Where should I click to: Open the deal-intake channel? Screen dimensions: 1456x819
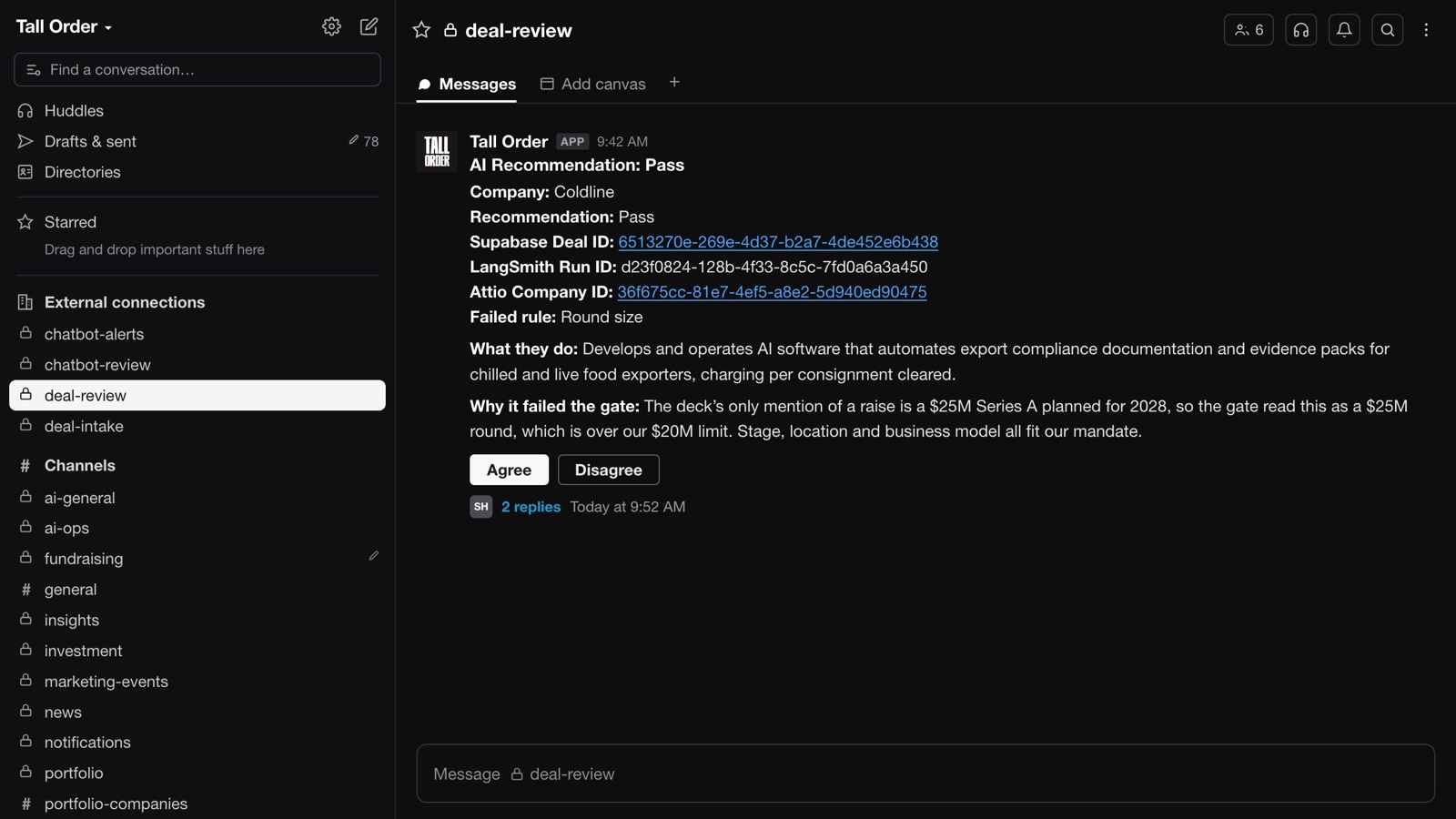point(197,426)
